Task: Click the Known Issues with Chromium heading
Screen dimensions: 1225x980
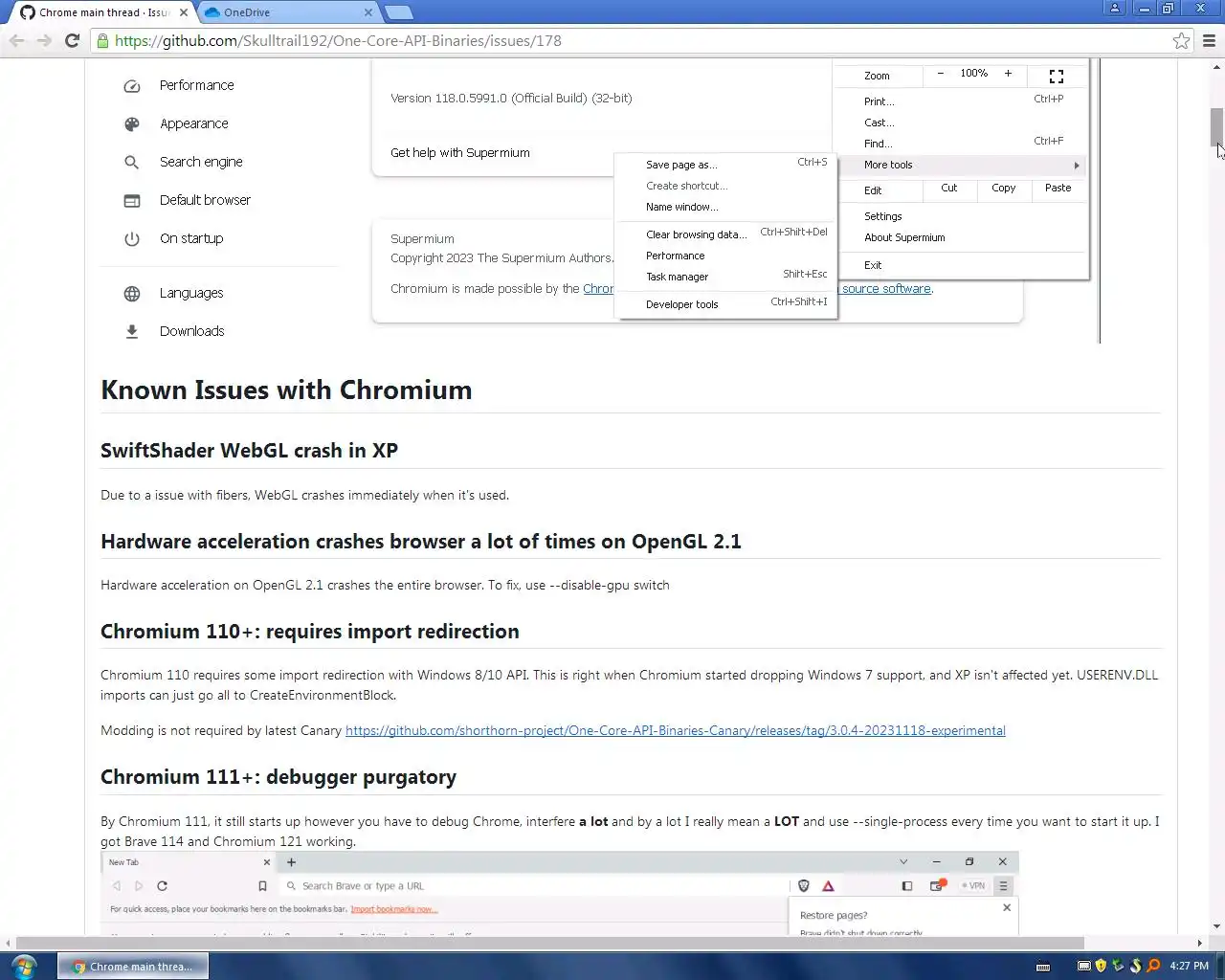Action: [286, 390]
